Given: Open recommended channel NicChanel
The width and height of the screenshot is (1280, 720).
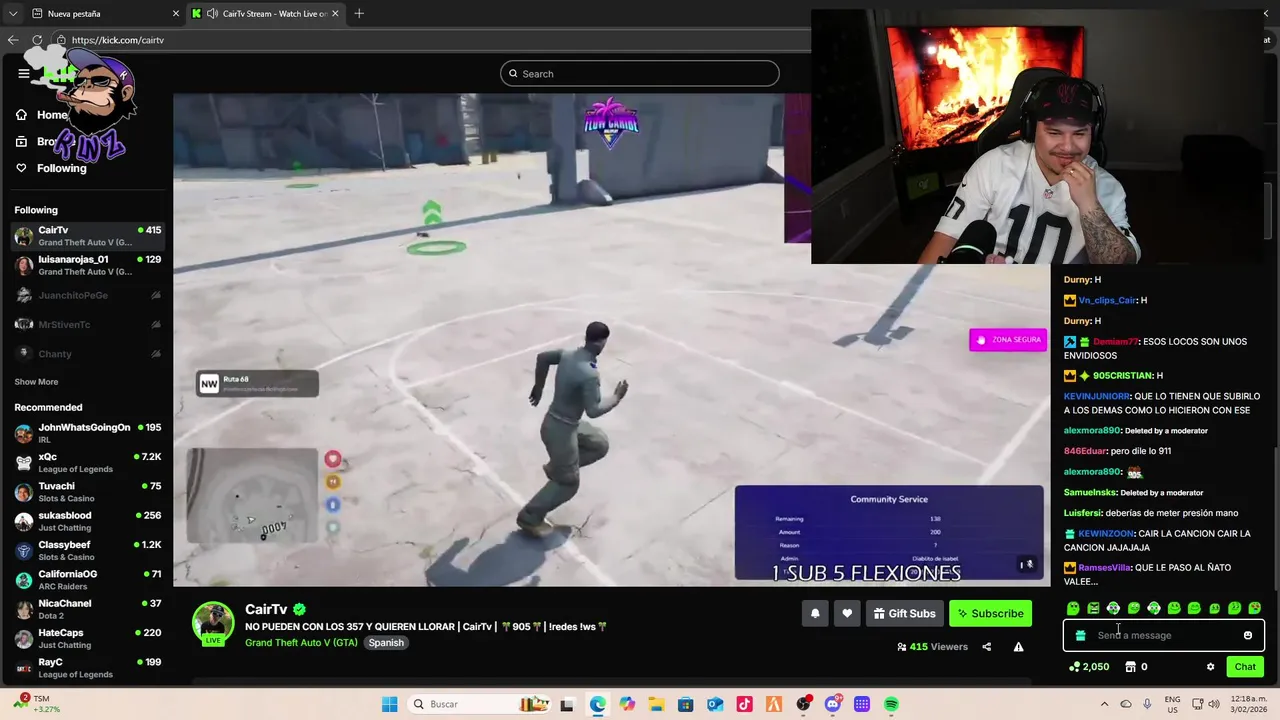Looking at the screenshot, I should pos(88,609).
